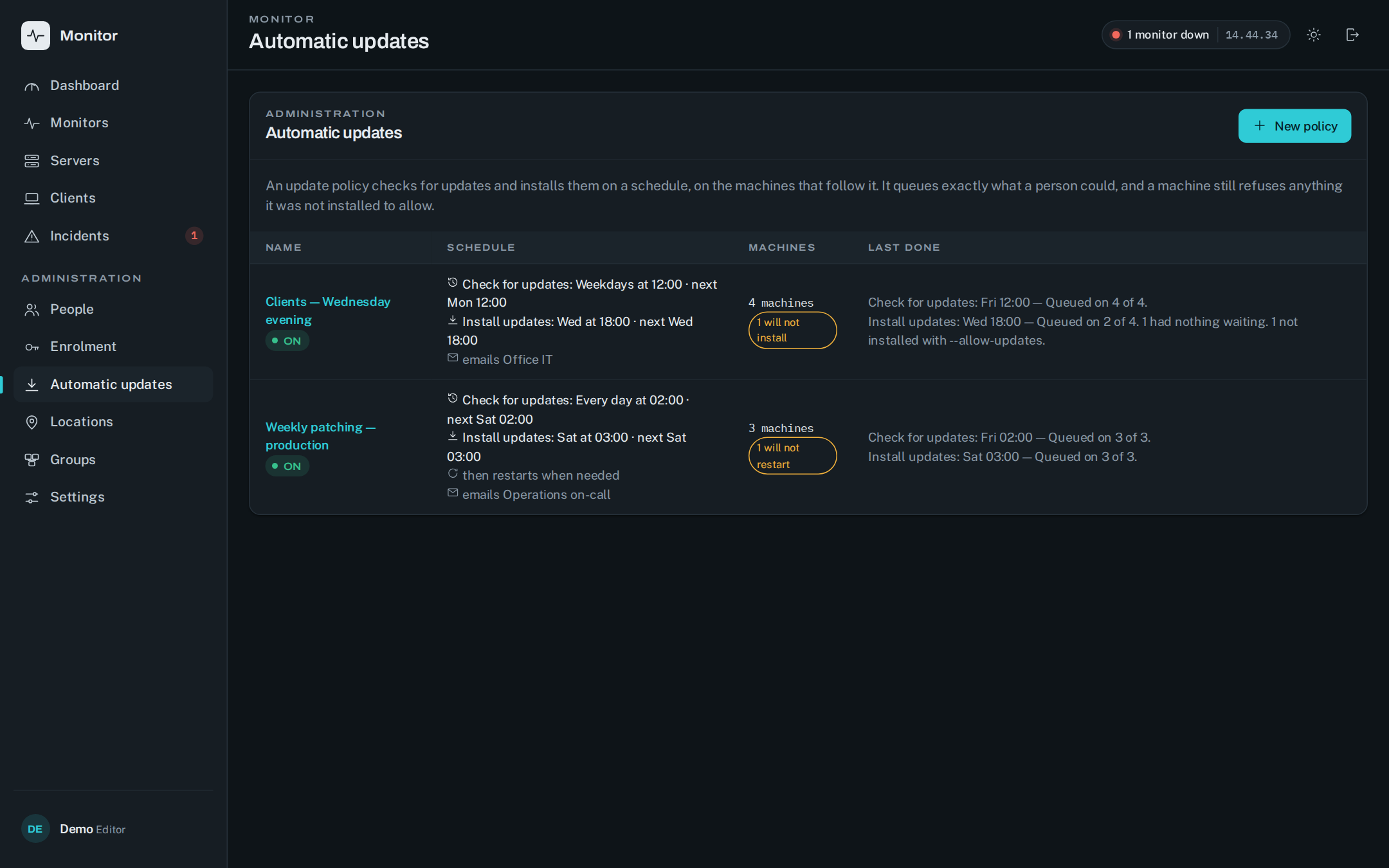Click the Servers rack icon
The image size is (1389, 868).
tap(32, 161)
